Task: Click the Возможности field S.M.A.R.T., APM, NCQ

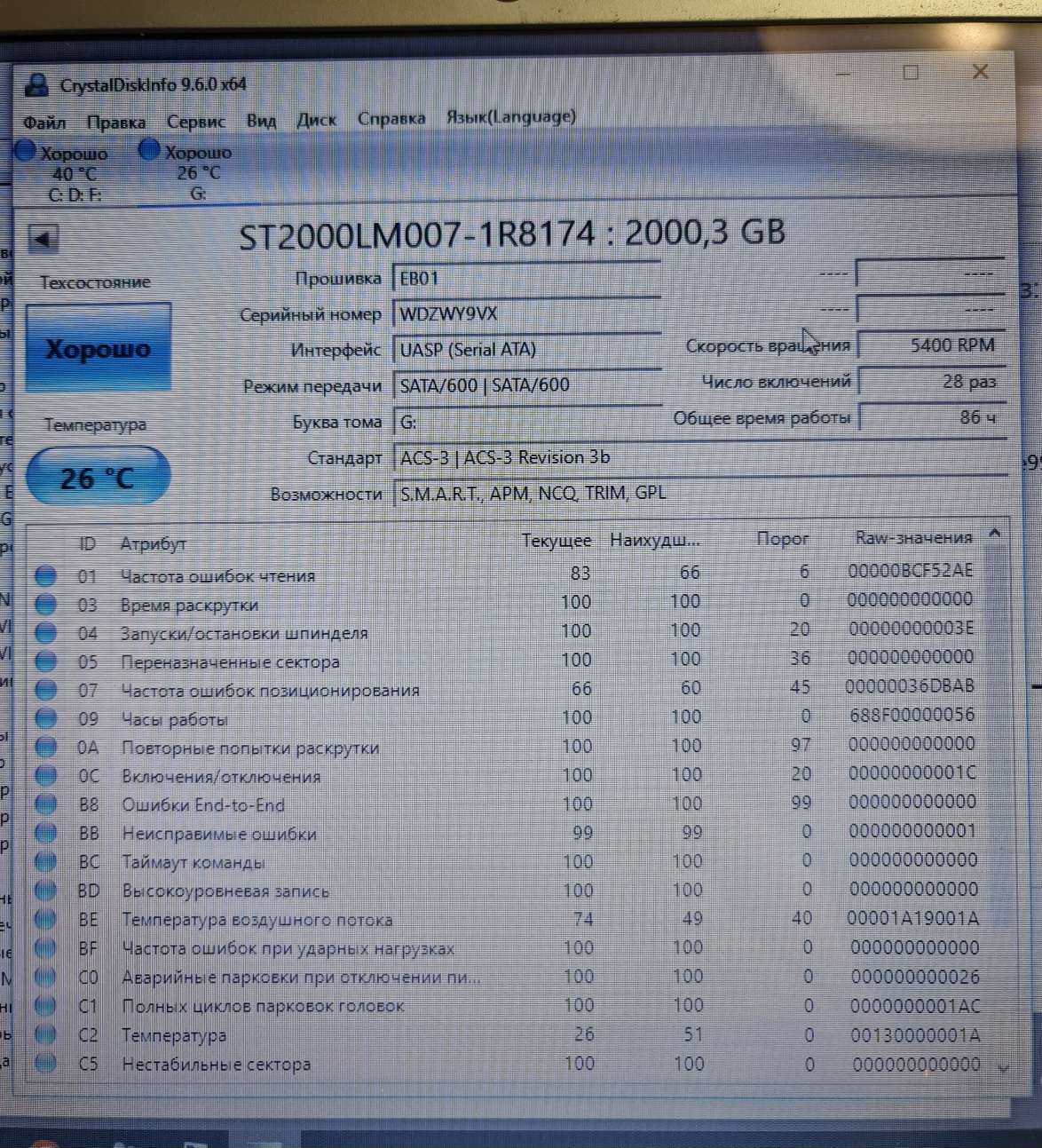Action: coord(699,493)
